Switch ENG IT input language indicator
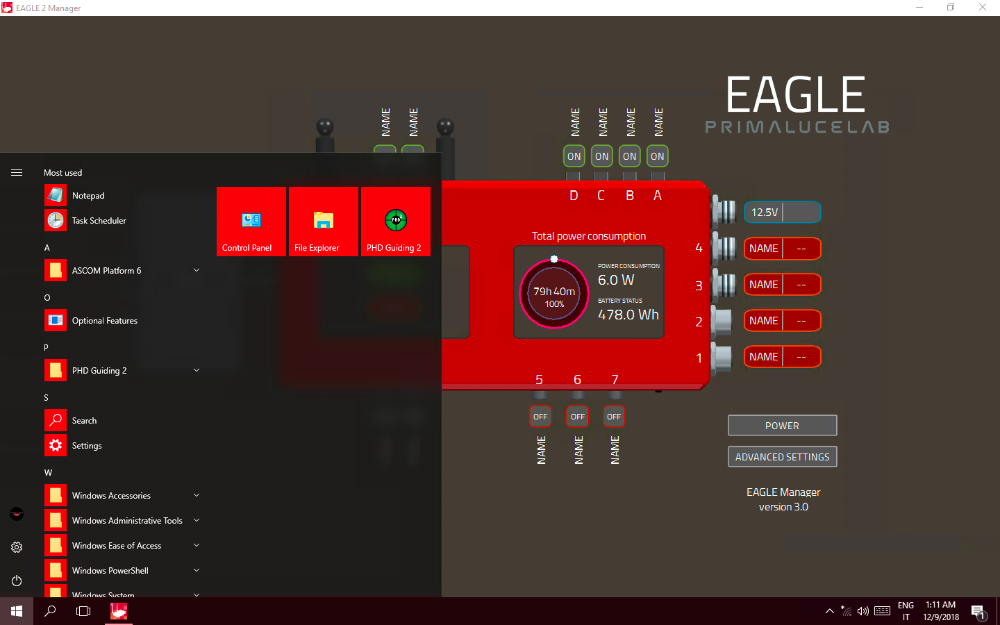Image resolution: width=1000 pixels, height=625 pixels. [x=906, y=611]
